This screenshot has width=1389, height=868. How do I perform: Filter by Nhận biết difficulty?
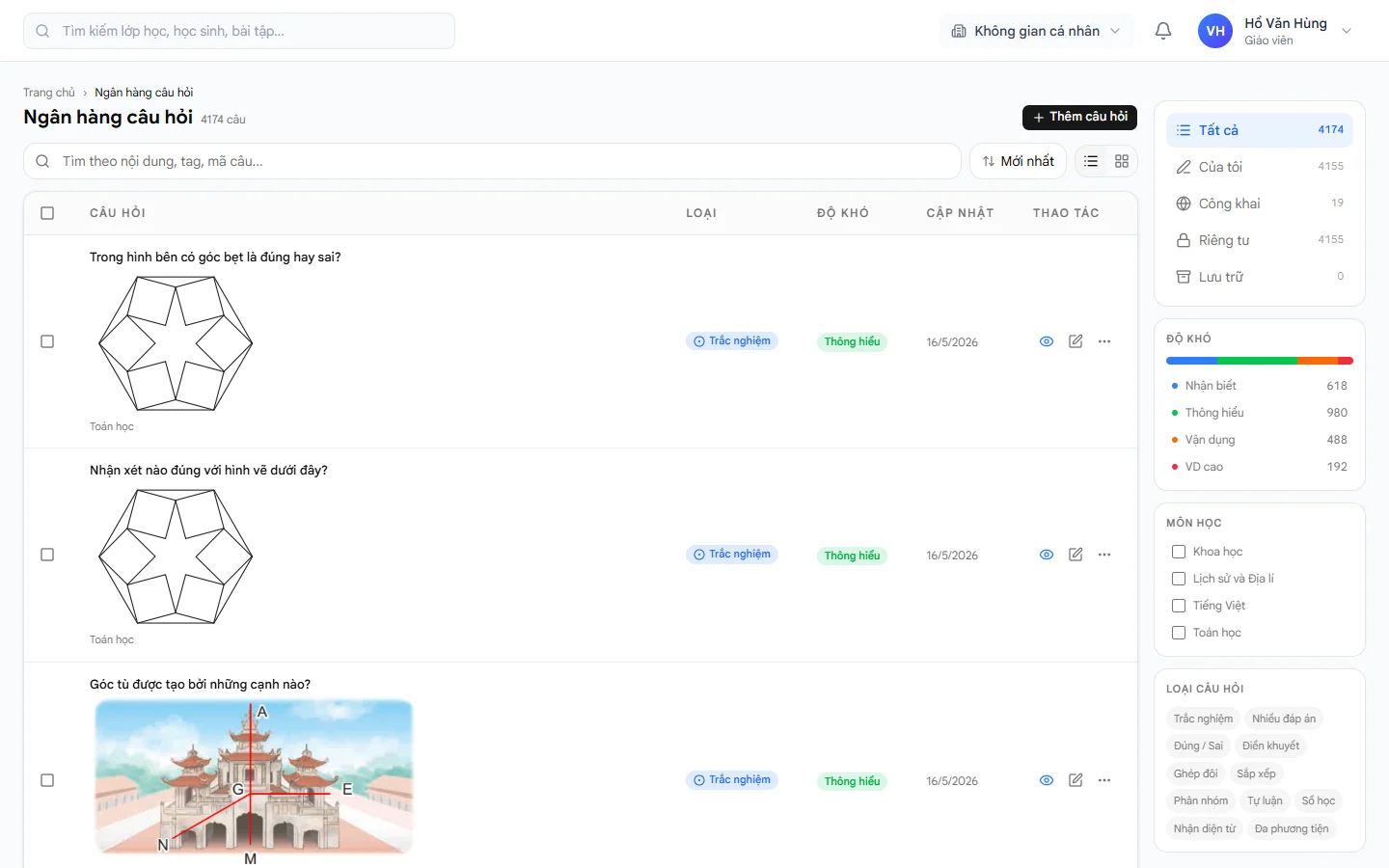click(1260, 386)
